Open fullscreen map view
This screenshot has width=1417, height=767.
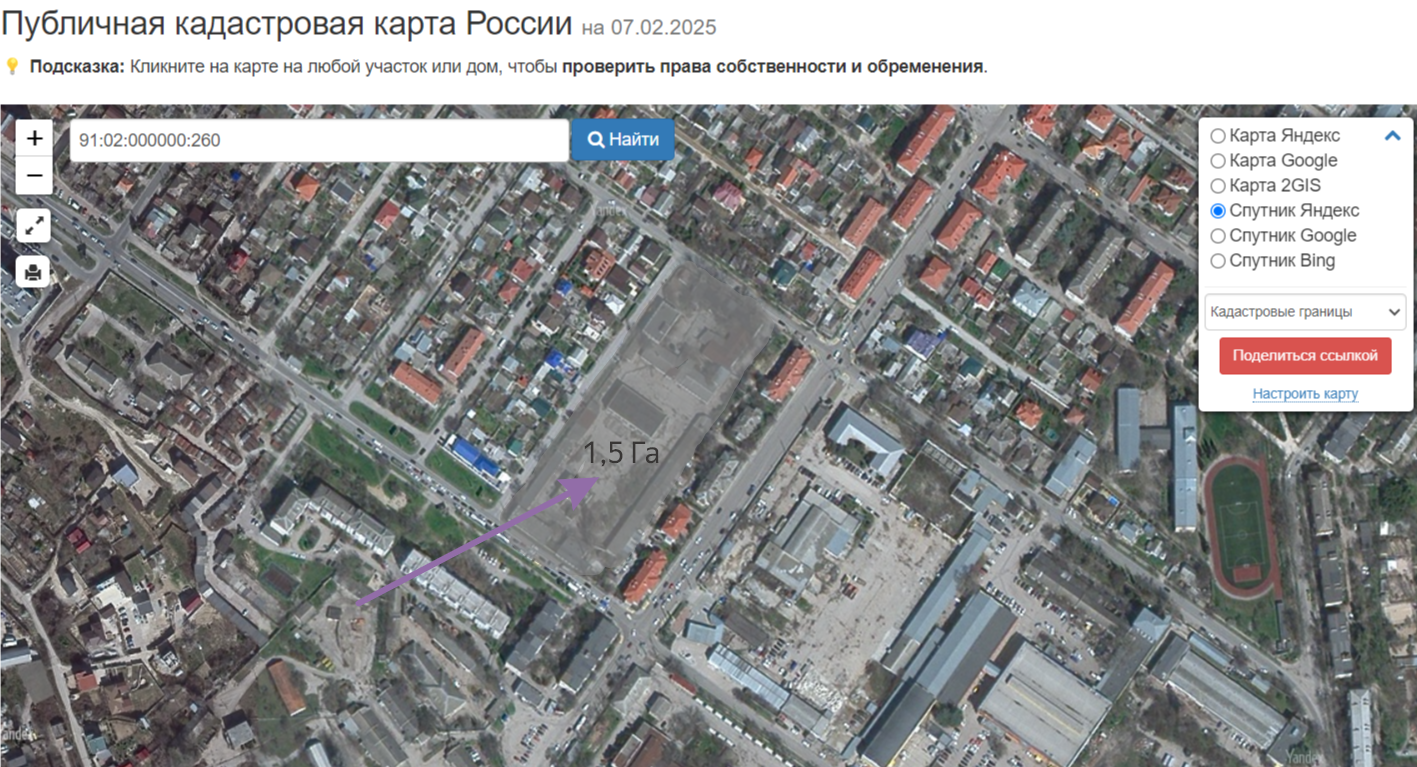[x=34, y=226]
